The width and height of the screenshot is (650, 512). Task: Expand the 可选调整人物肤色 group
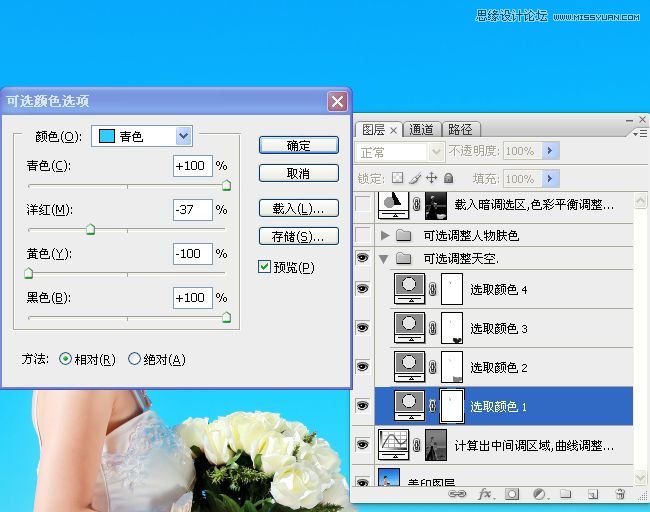coord(385,235)
